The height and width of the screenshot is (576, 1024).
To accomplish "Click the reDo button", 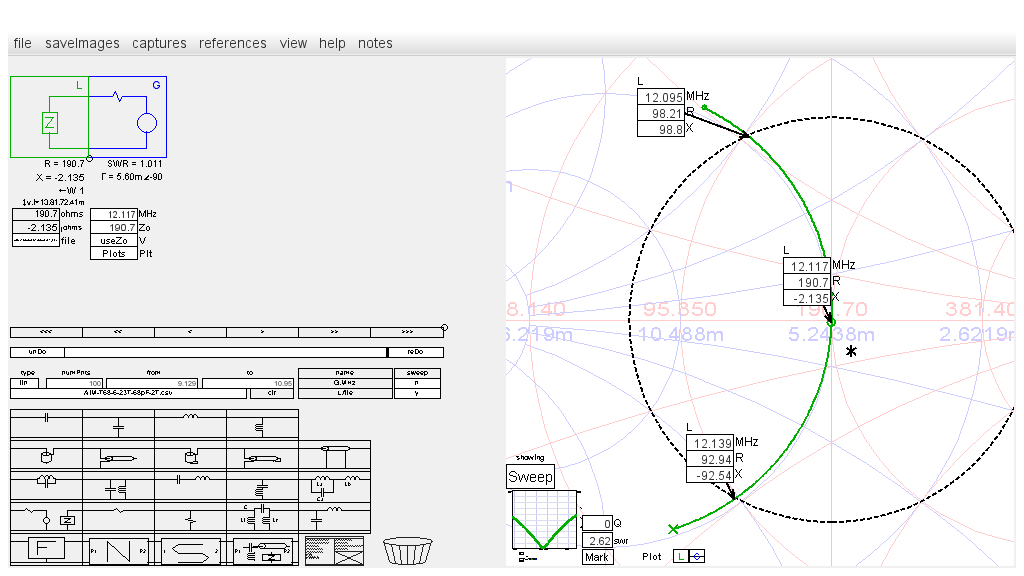I will click(415, 353).
